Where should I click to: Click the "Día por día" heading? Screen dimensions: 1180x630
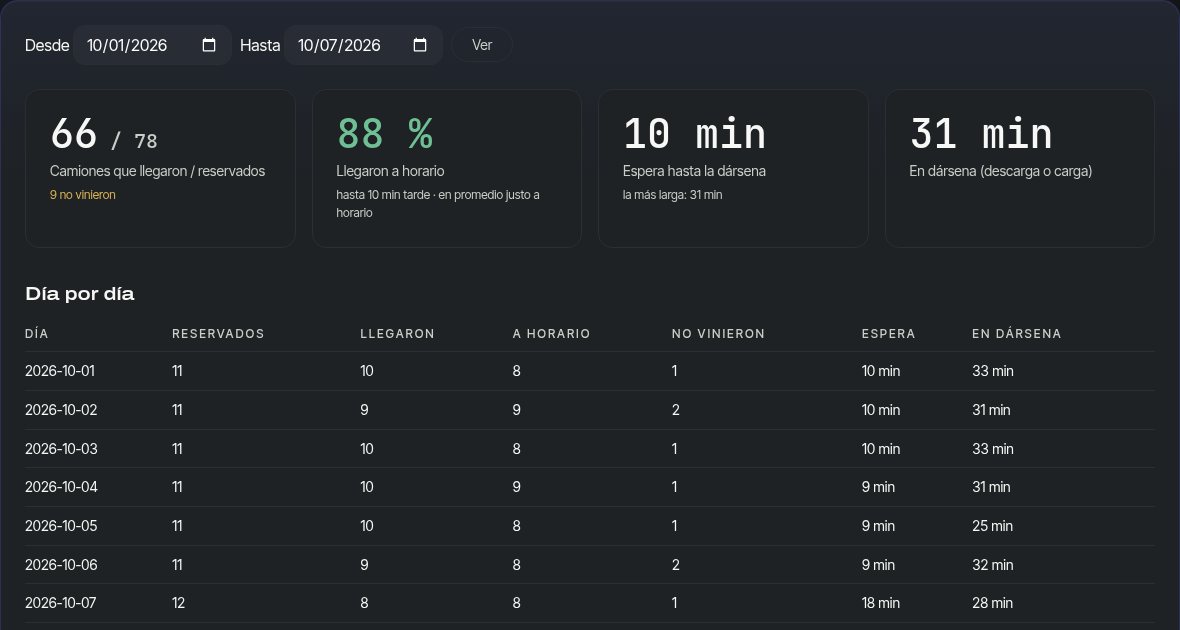80,294
